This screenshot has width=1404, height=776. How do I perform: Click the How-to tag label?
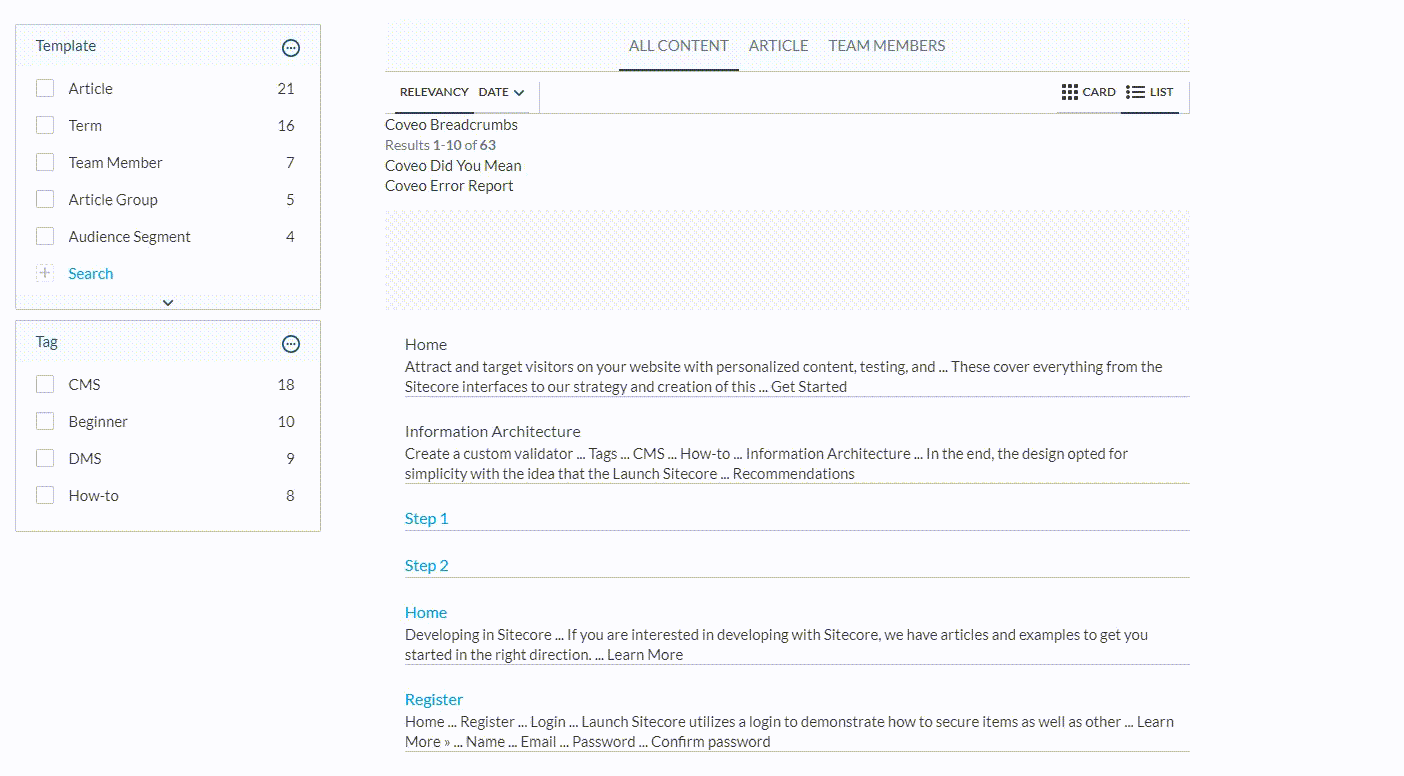(94, 496)
